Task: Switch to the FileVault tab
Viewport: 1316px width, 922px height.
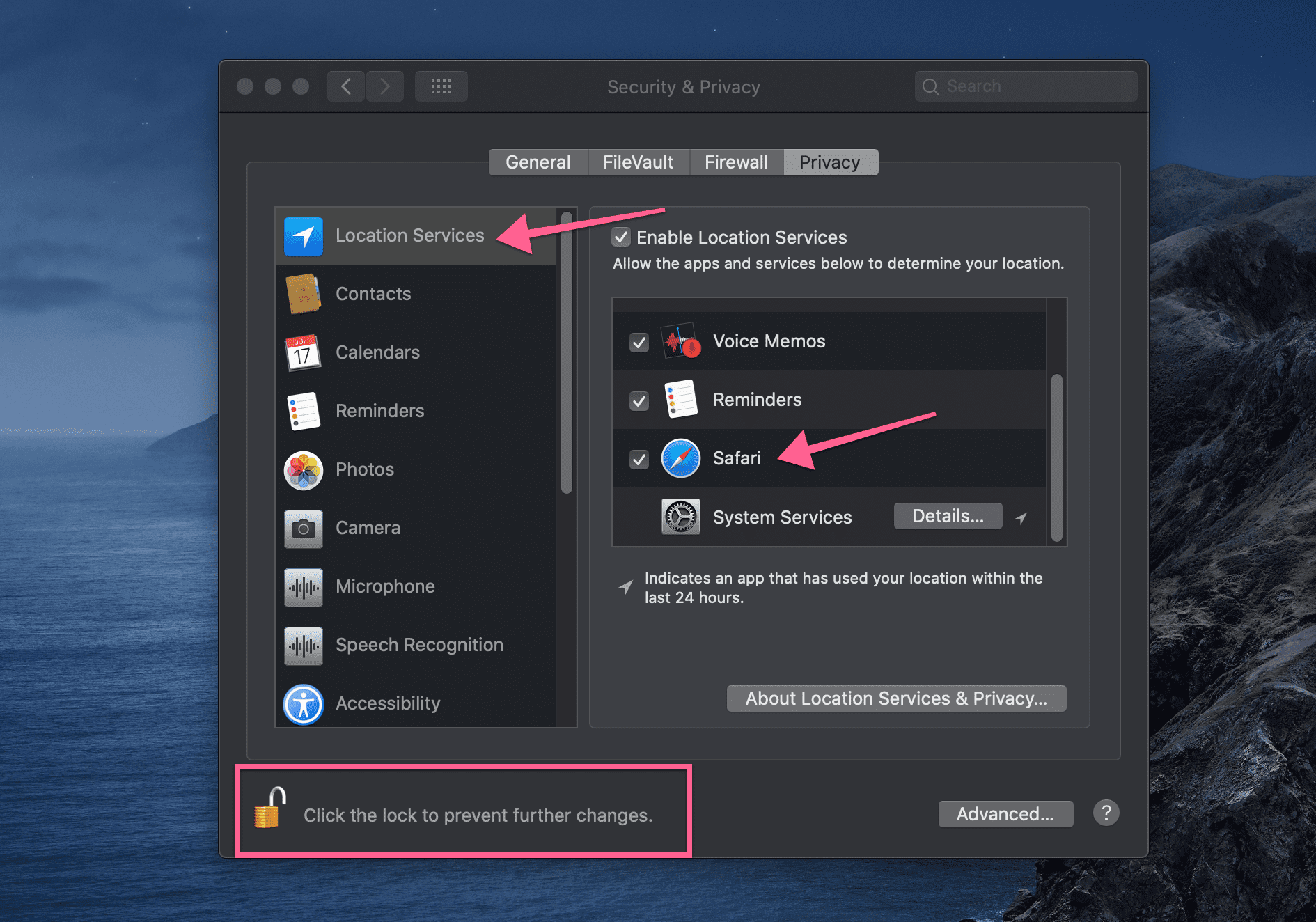Action: (639, 162)
